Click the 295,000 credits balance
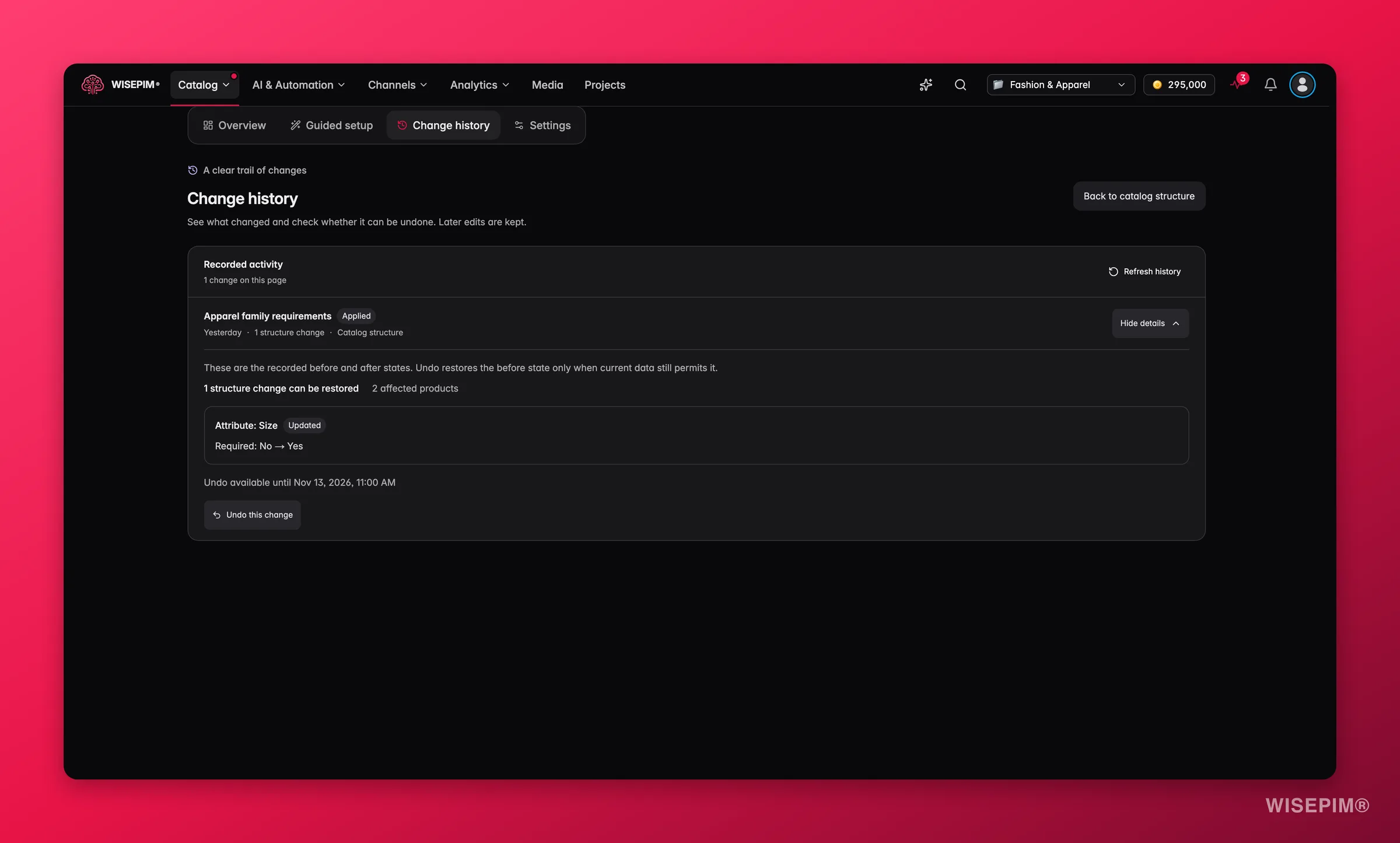Screen dimensions: 1400x843 click(x=1179, y=85)
